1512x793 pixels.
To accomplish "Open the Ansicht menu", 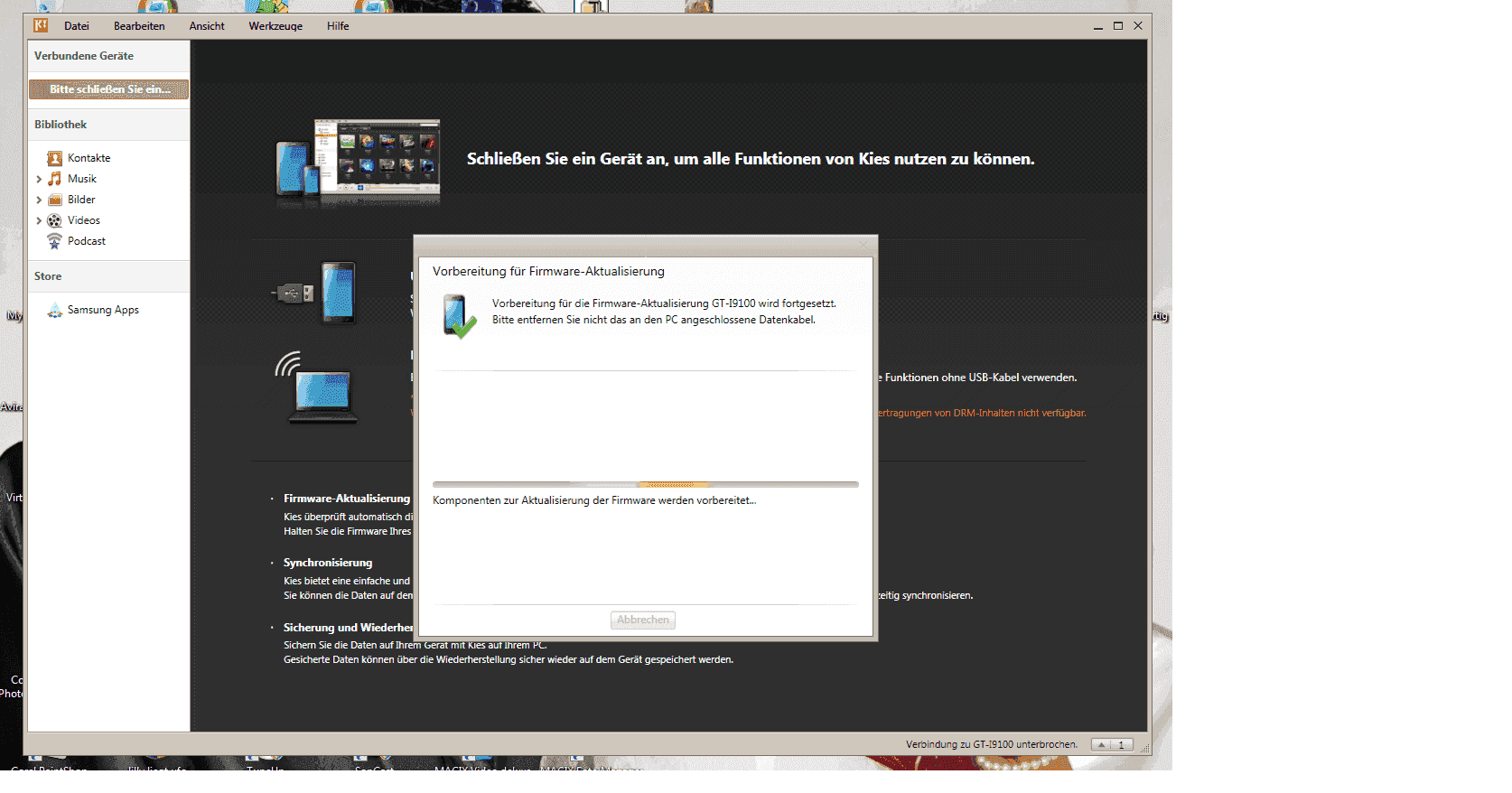I will click(207, 26).
